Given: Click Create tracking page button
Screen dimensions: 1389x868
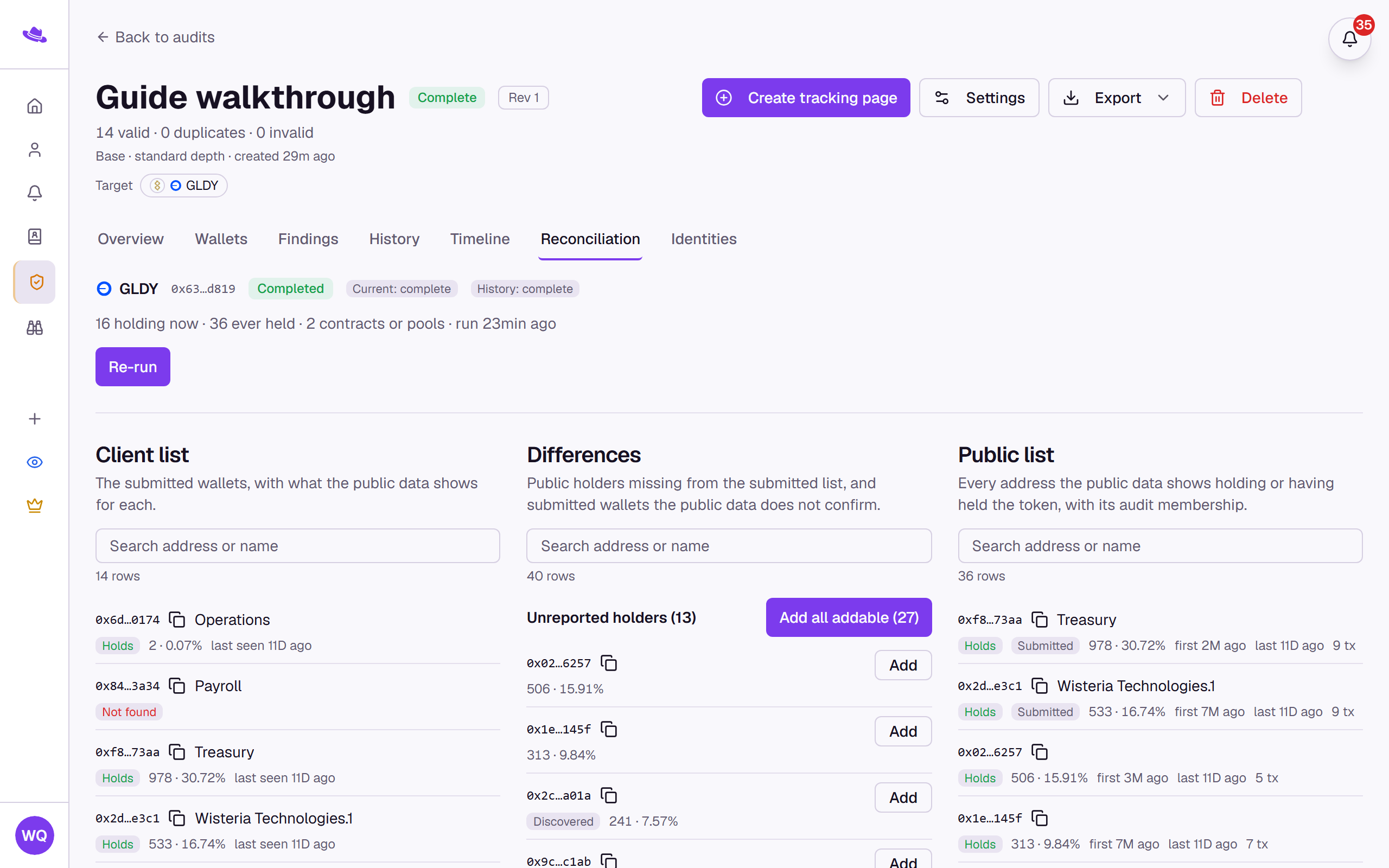Looking at the screenshot, I should pos(805,98).
